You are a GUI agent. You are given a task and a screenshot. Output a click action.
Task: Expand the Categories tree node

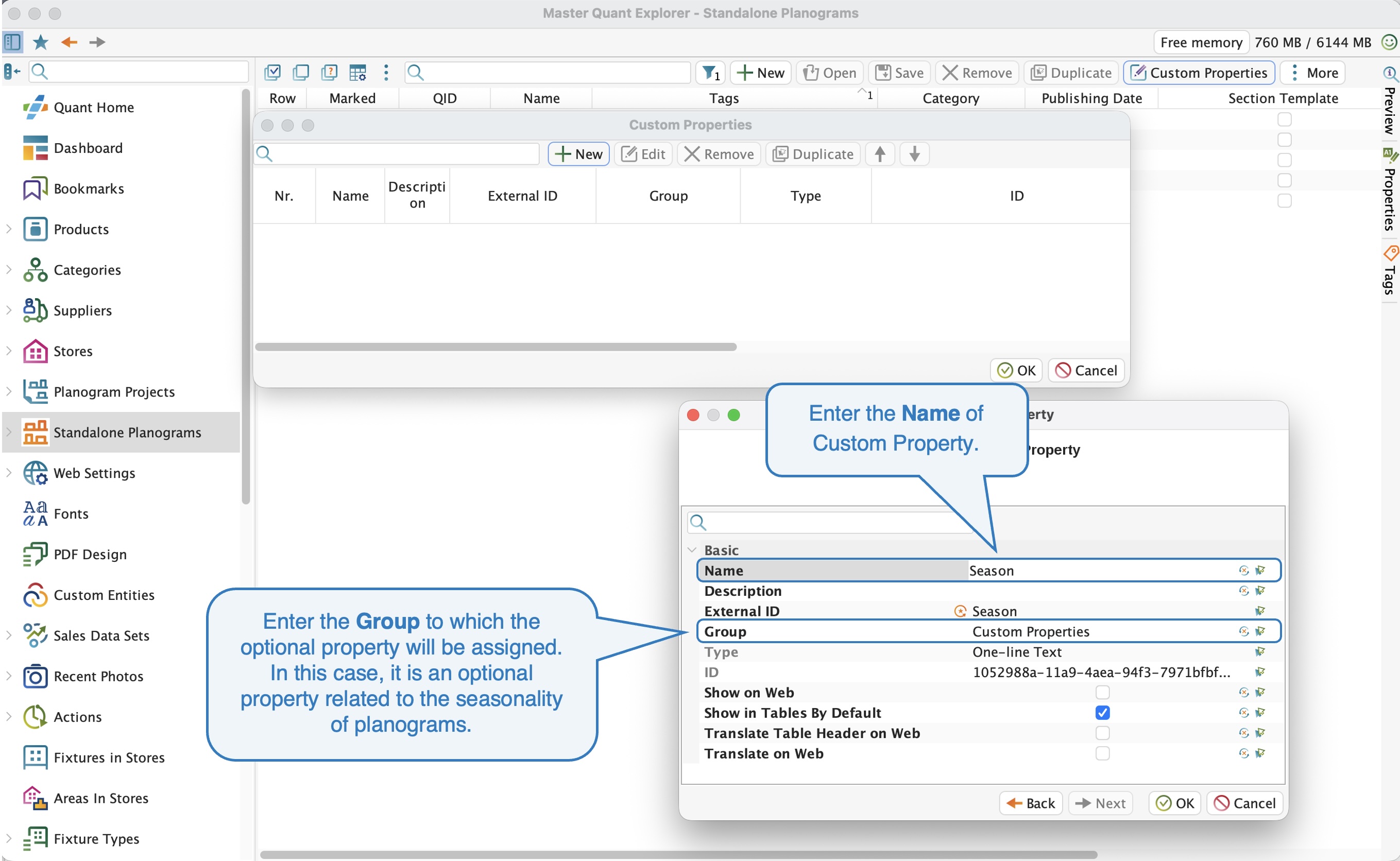coord(9,269)
